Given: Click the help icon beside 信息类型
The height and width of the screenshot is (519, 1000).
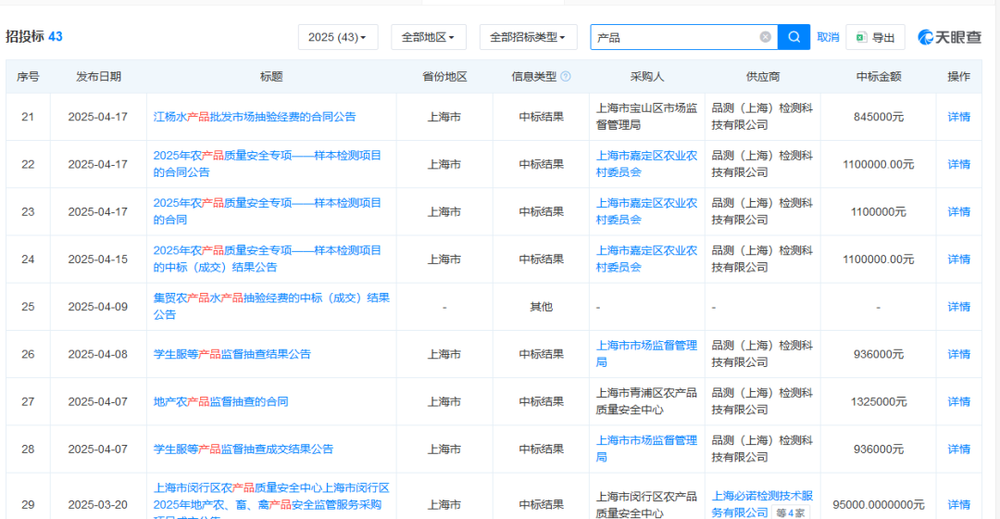Looking at the screenshot, I should (566, 76).
